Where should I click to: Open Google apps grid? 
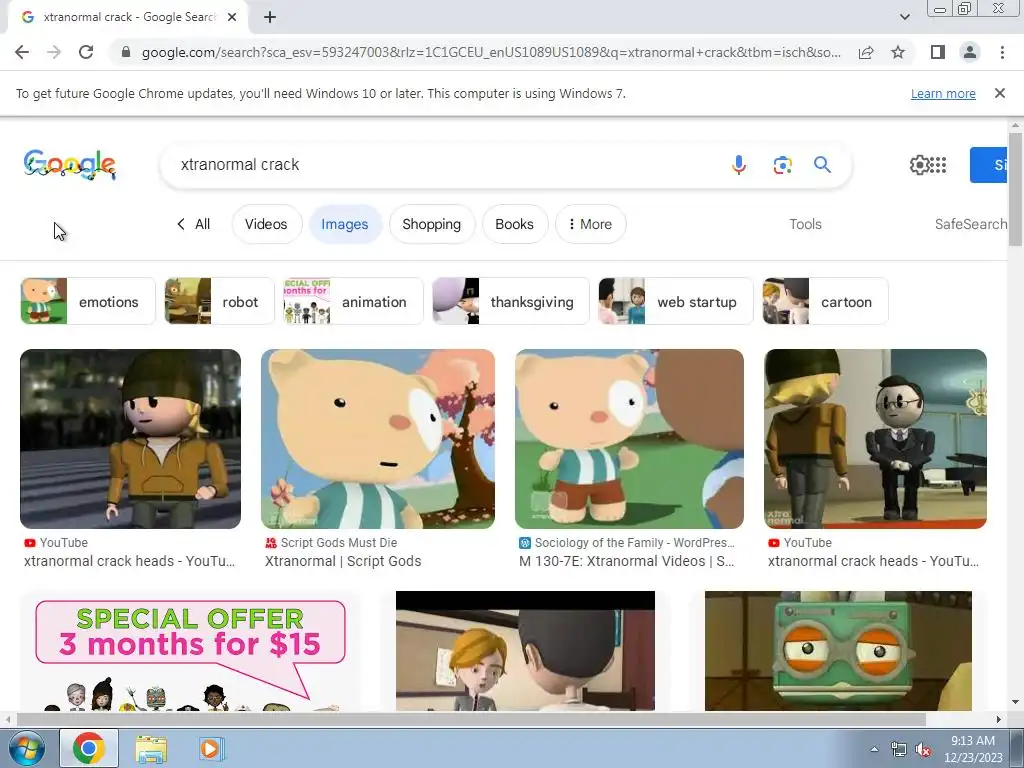tap(938, 165)
